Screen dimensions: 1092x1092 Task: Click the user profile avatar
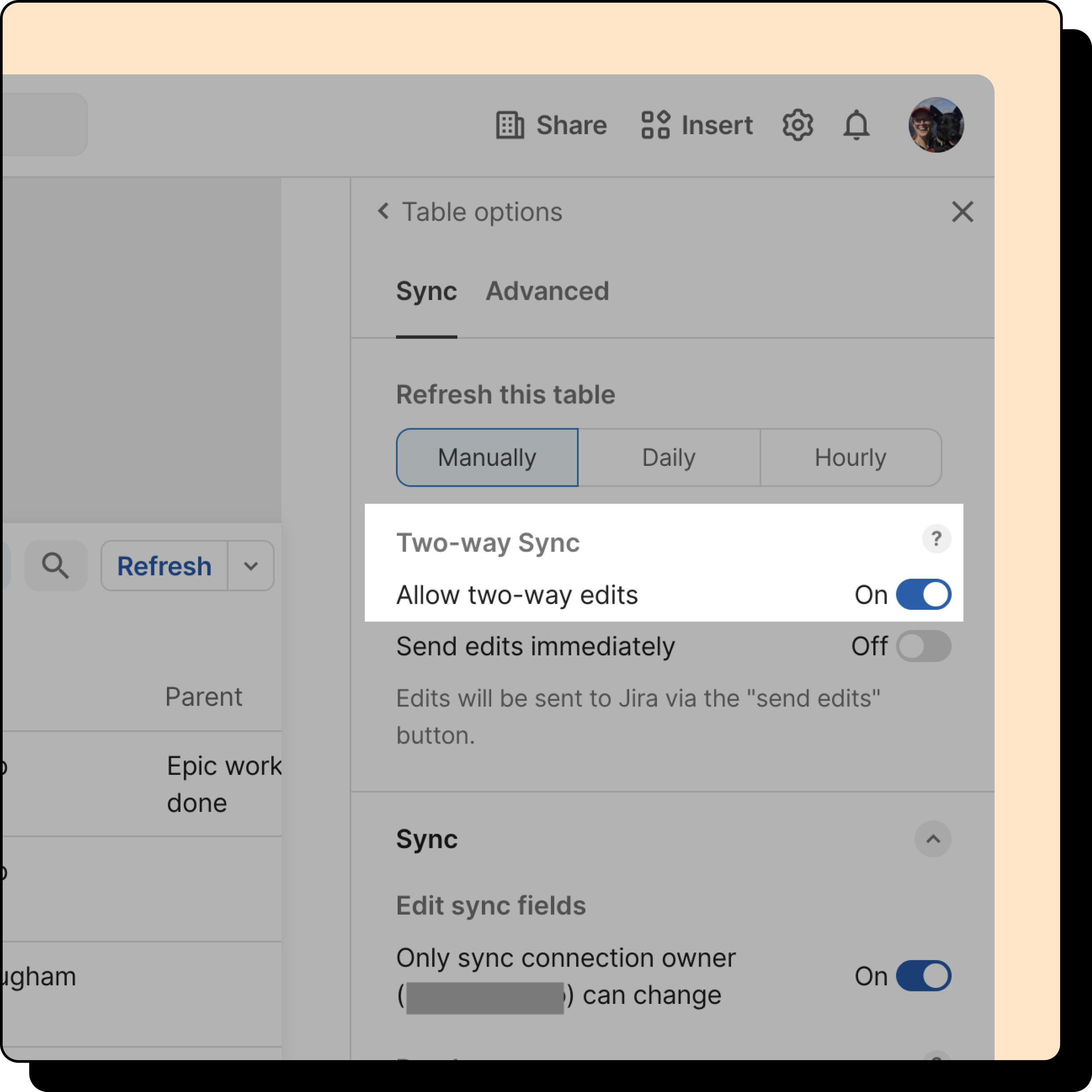coord(936,125)
